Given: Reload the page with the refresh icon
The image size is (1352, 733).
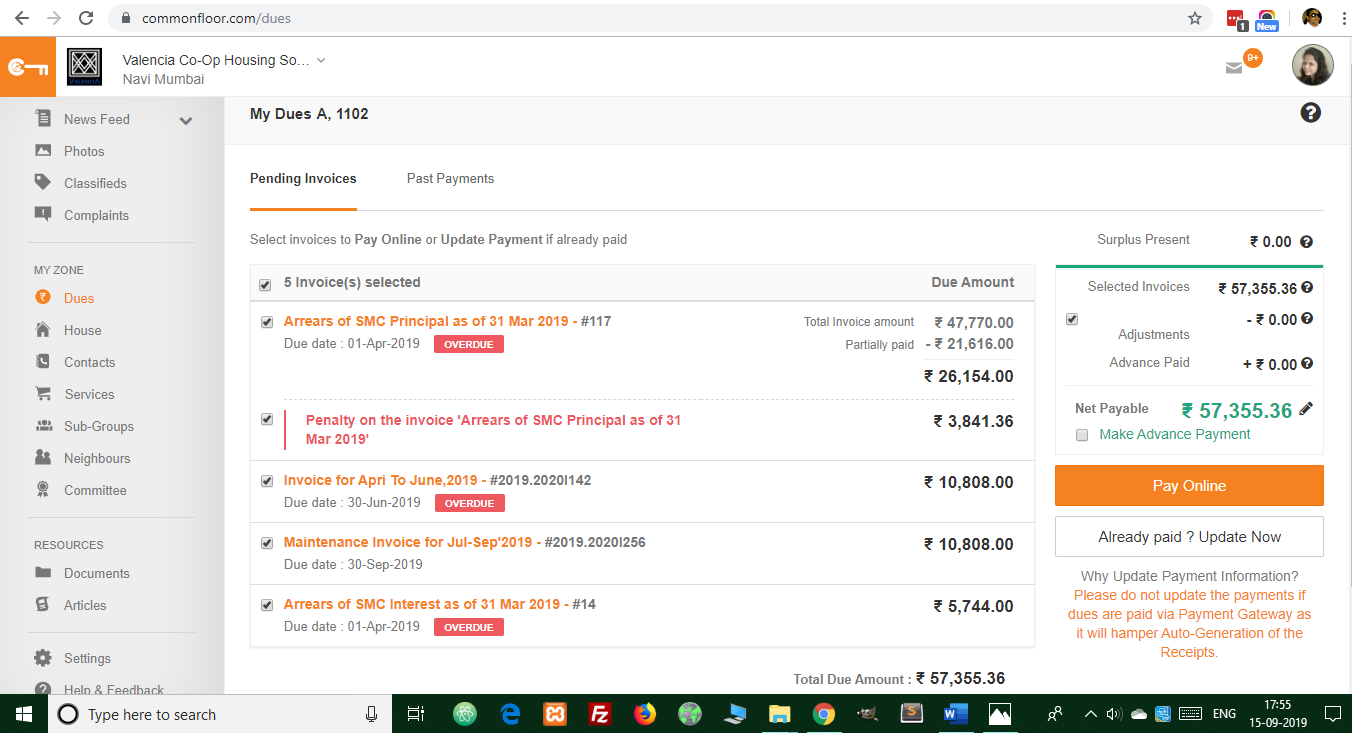Looking at the screenshot, I should (x=86, y=18).
